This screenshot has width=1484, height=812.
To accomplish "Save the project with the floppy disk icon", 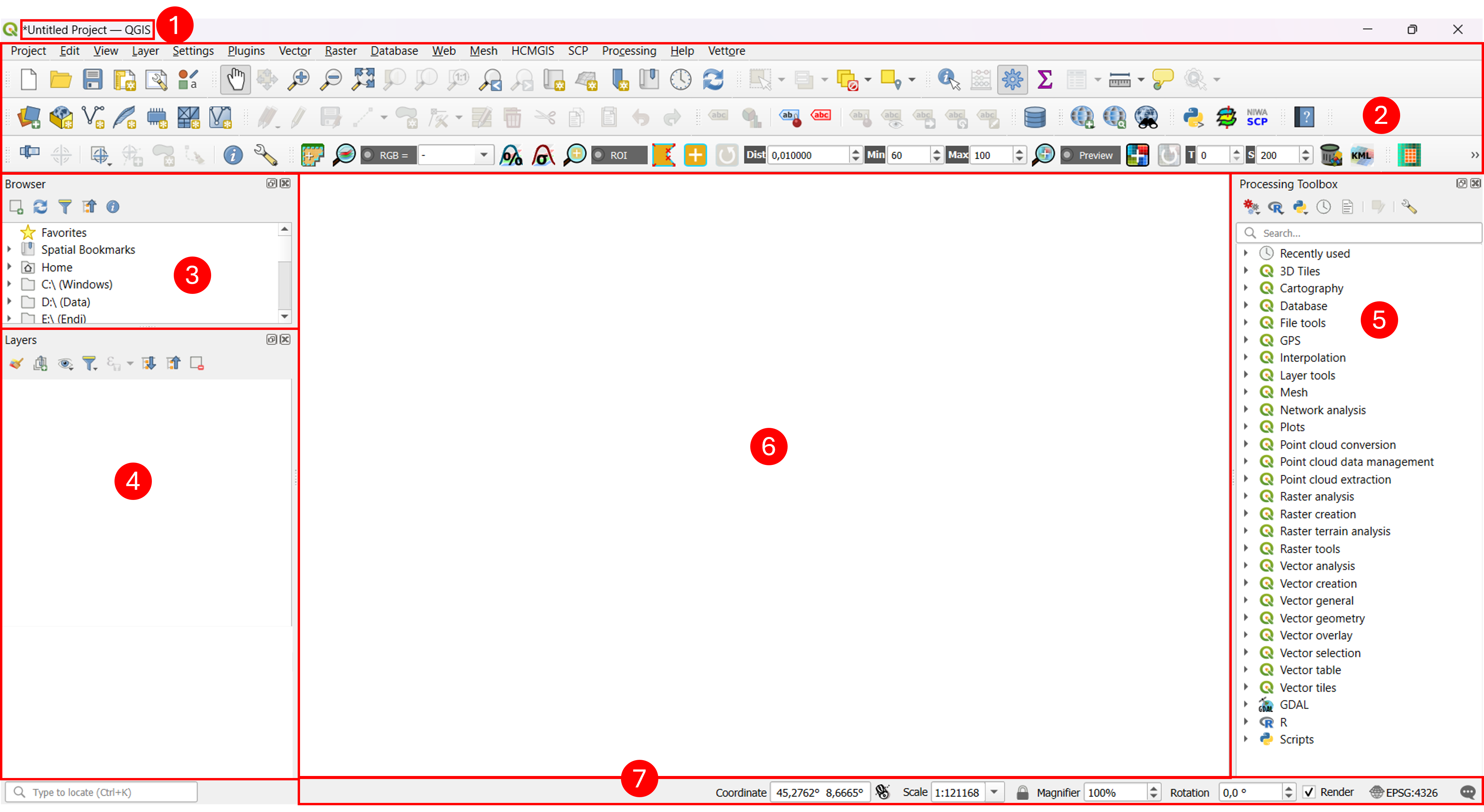I will tap(92, 79).
